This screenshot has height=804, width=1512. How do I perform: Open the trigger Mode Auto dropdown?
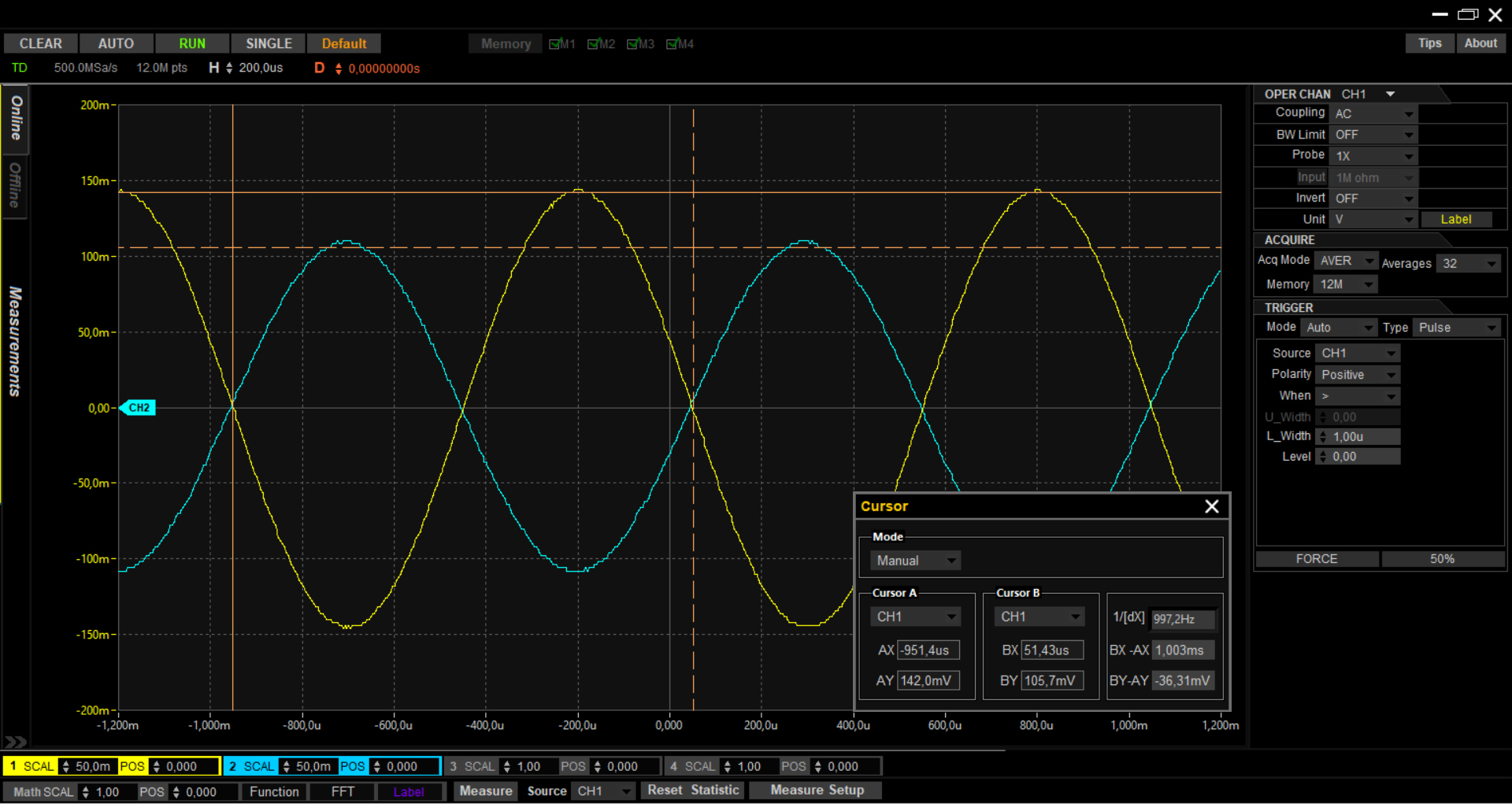tap(1338, 328)
